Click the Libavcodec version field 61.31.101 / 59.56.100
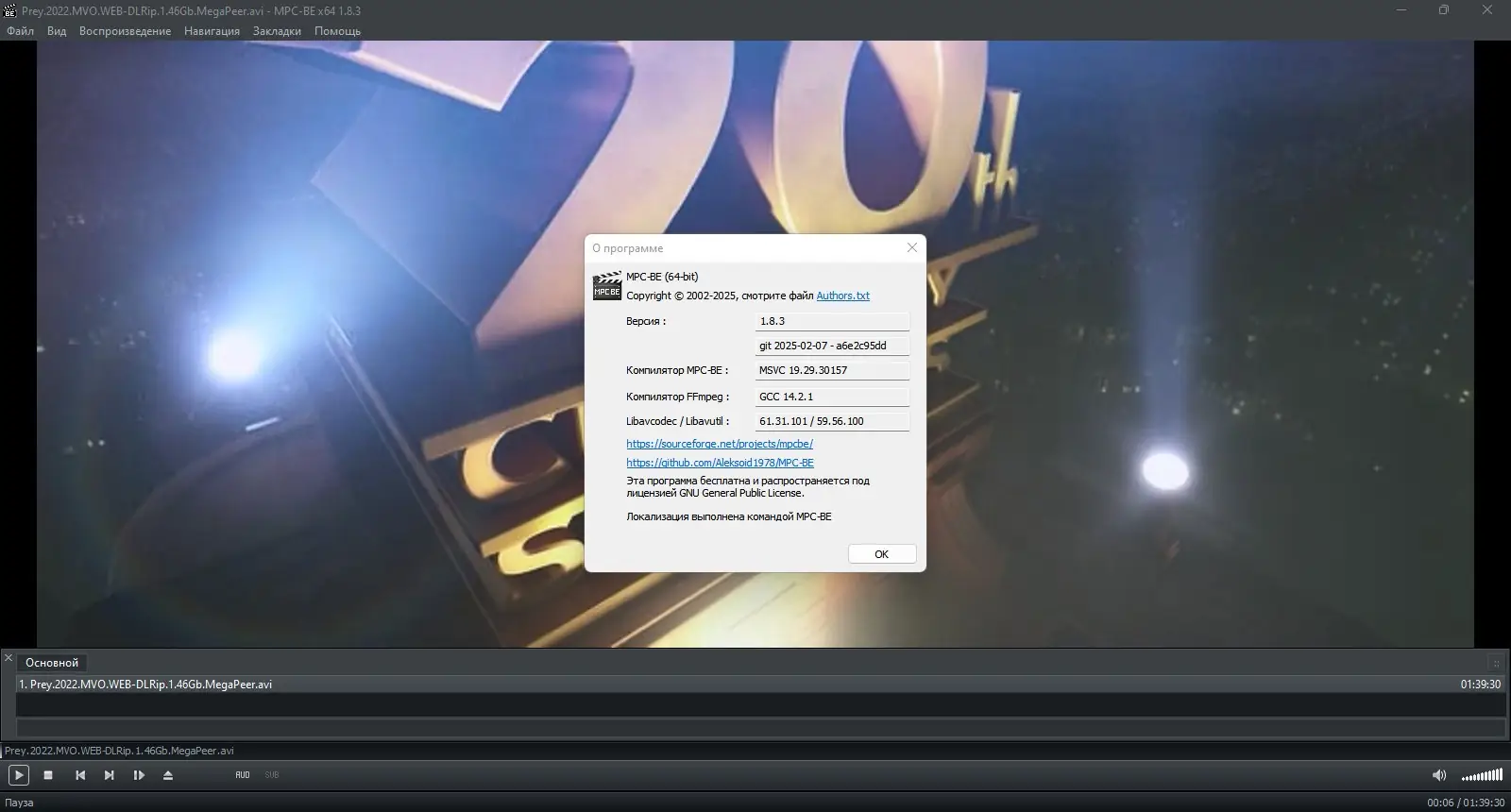This screenshot has width=1511, height=812. (x=832, y=421)
